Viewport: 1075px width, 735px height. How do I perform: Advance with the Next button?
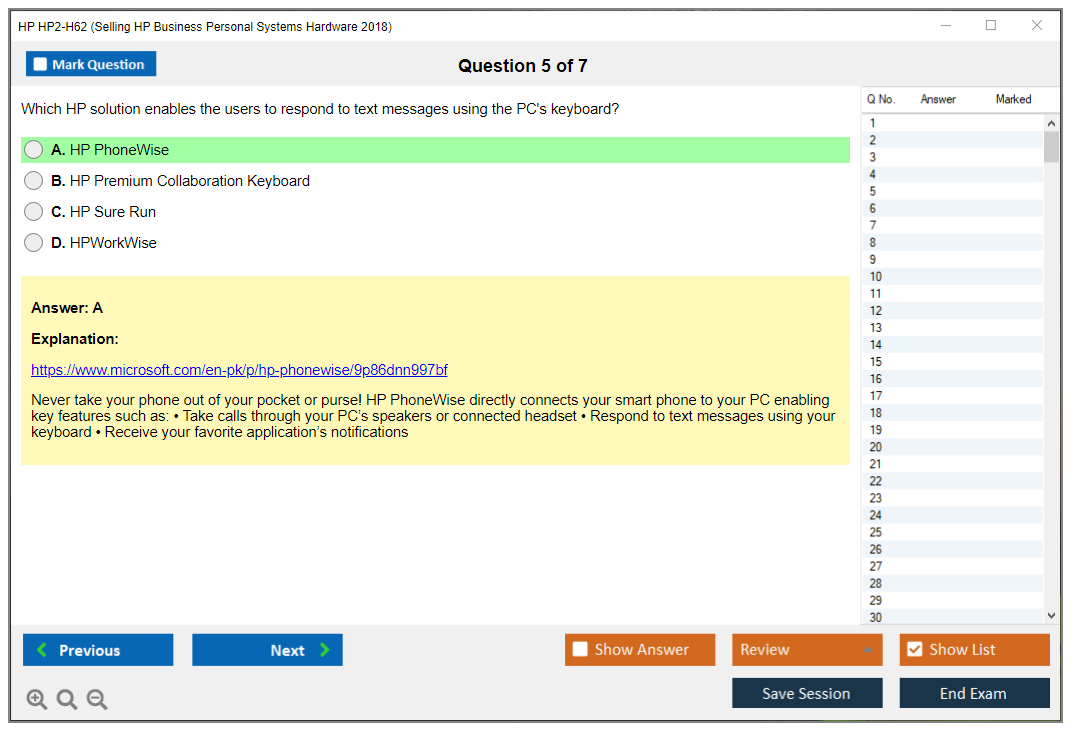(267, 650)
